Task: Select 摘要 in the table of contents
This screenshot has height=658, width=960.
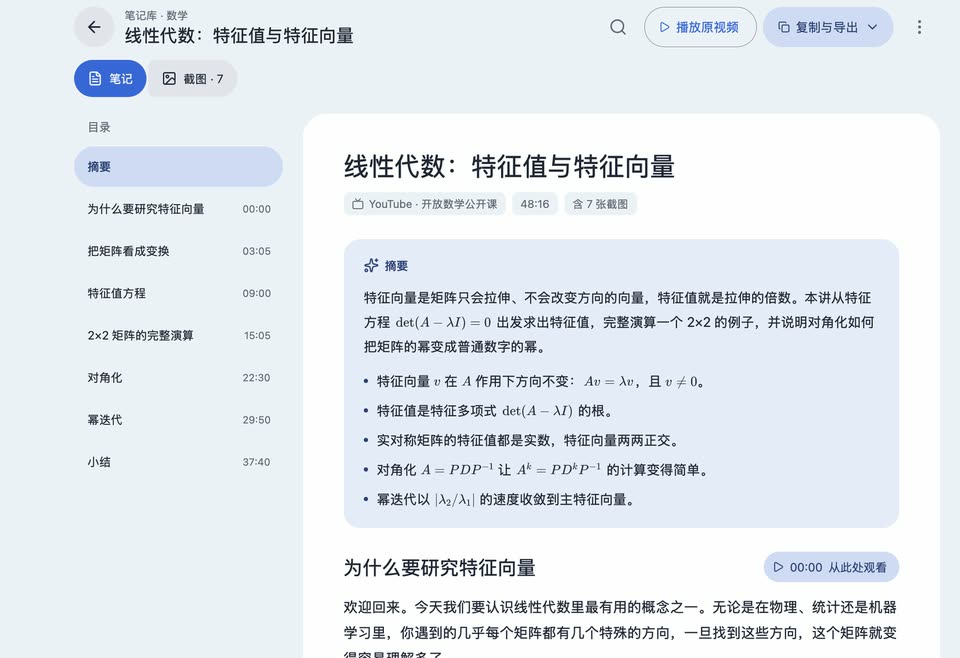Action: coord(178,166)
